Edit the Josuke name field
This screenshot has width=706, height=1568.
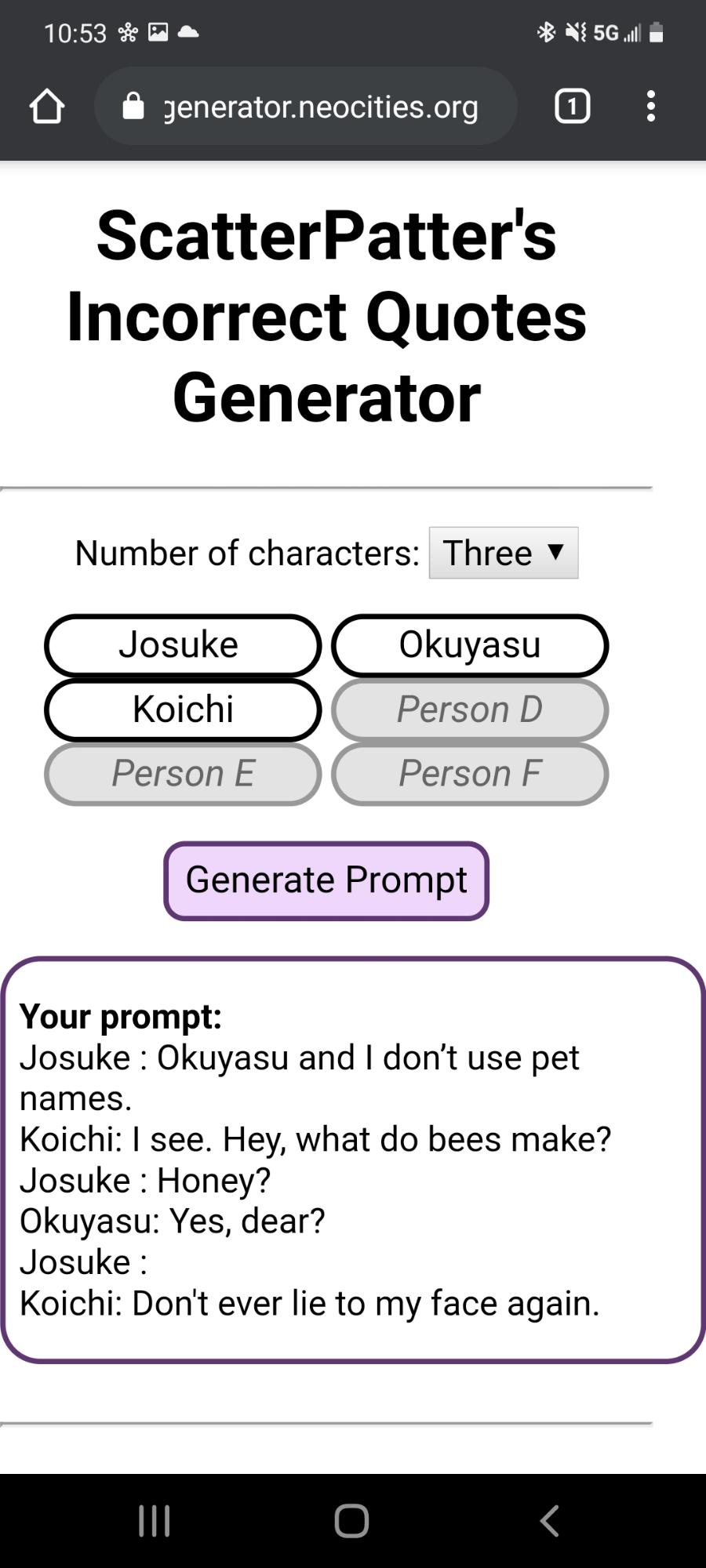pyautogui.click(x=183, y=645)
